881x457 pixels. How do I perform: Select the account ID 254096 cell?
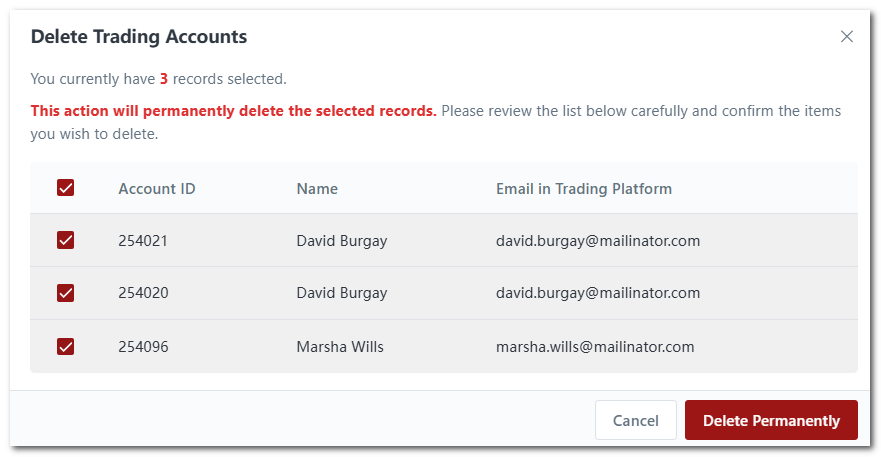(143, 346)
